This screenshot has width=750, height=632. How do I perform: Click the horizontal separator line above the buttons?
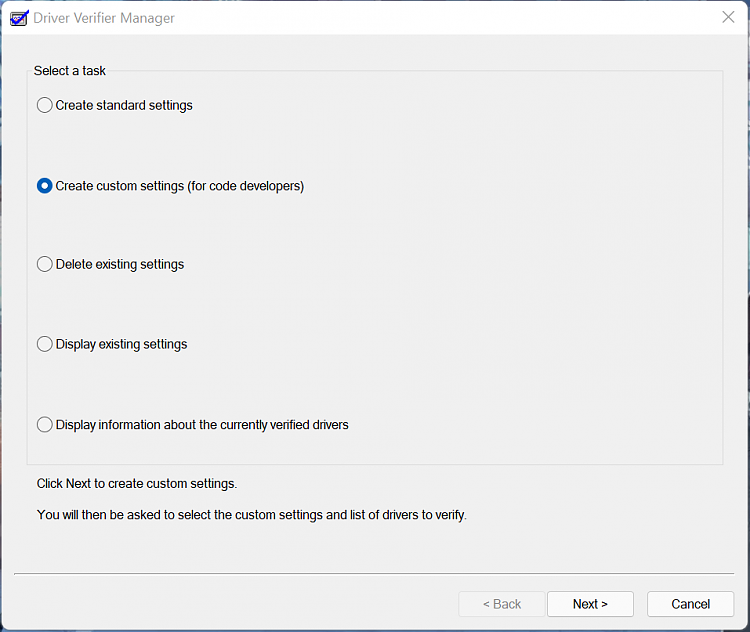374,574
